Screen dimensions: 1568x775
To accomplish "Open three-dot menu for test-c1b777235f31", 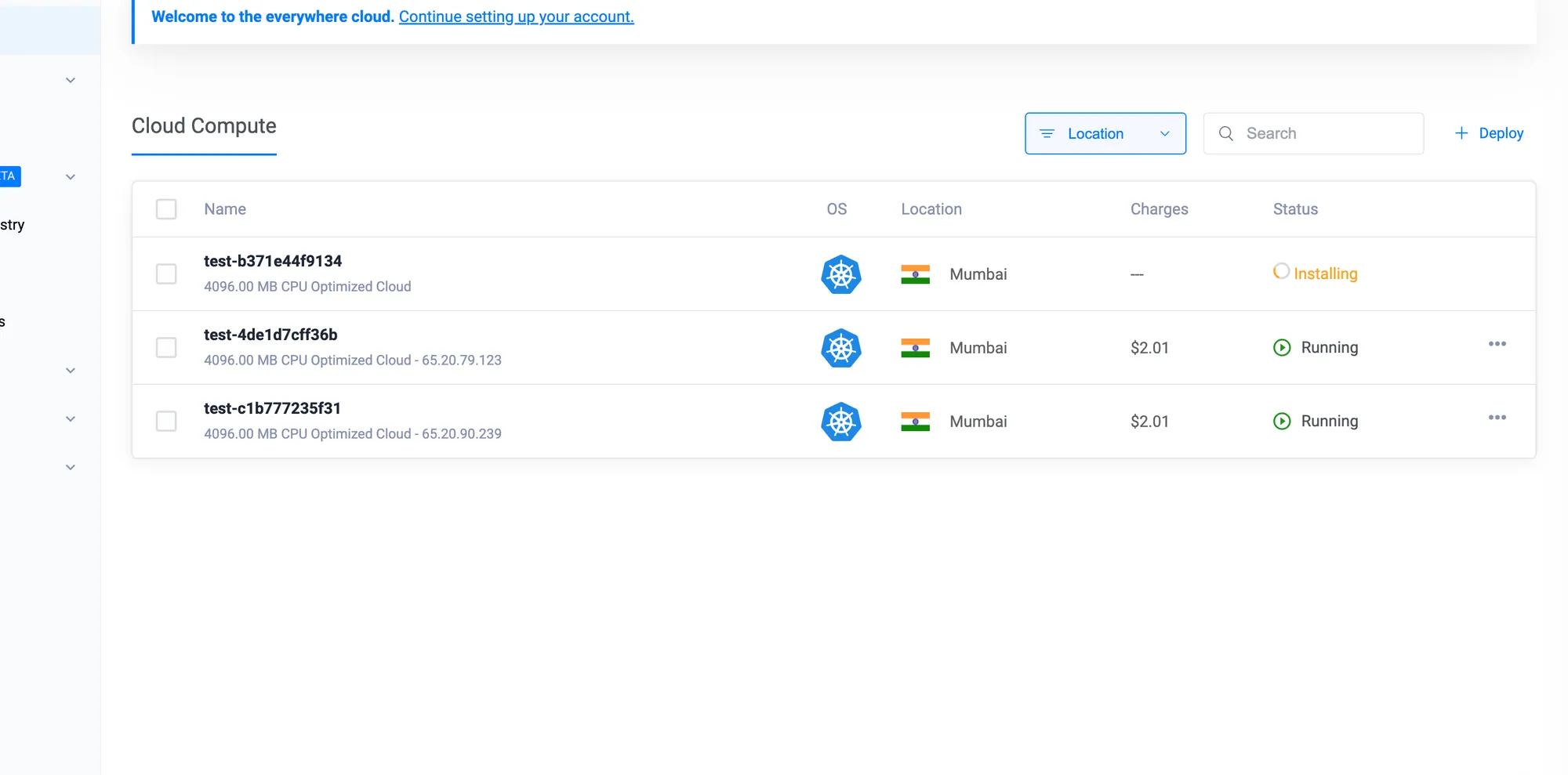I will point(1497,418).
